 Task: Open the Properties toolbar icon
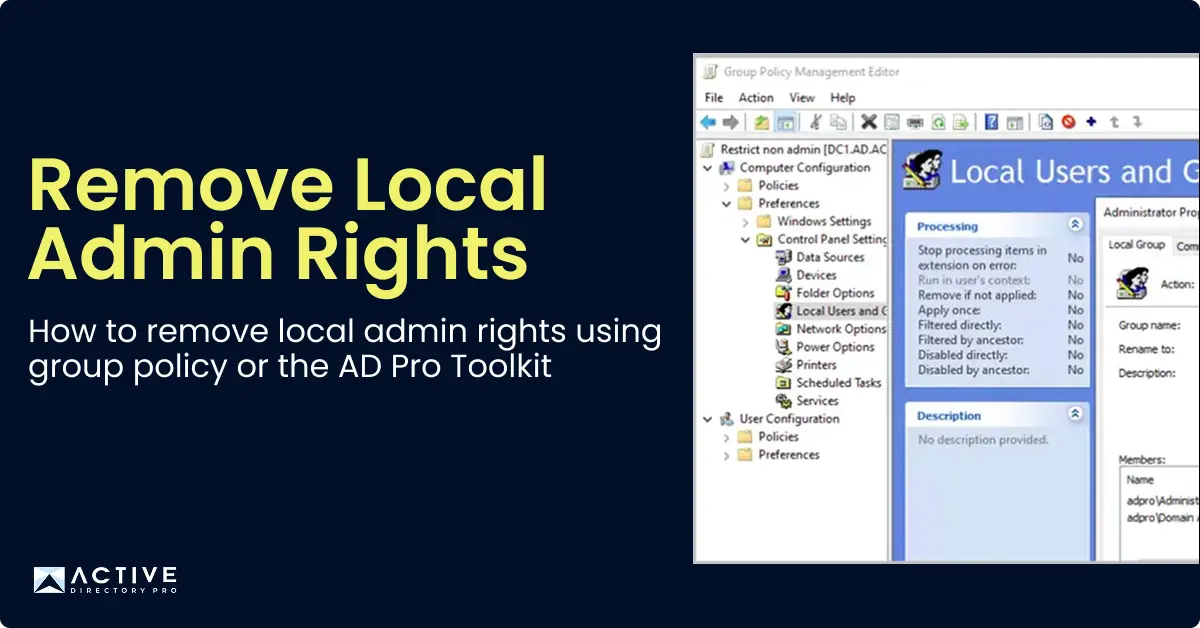[891, 122]
